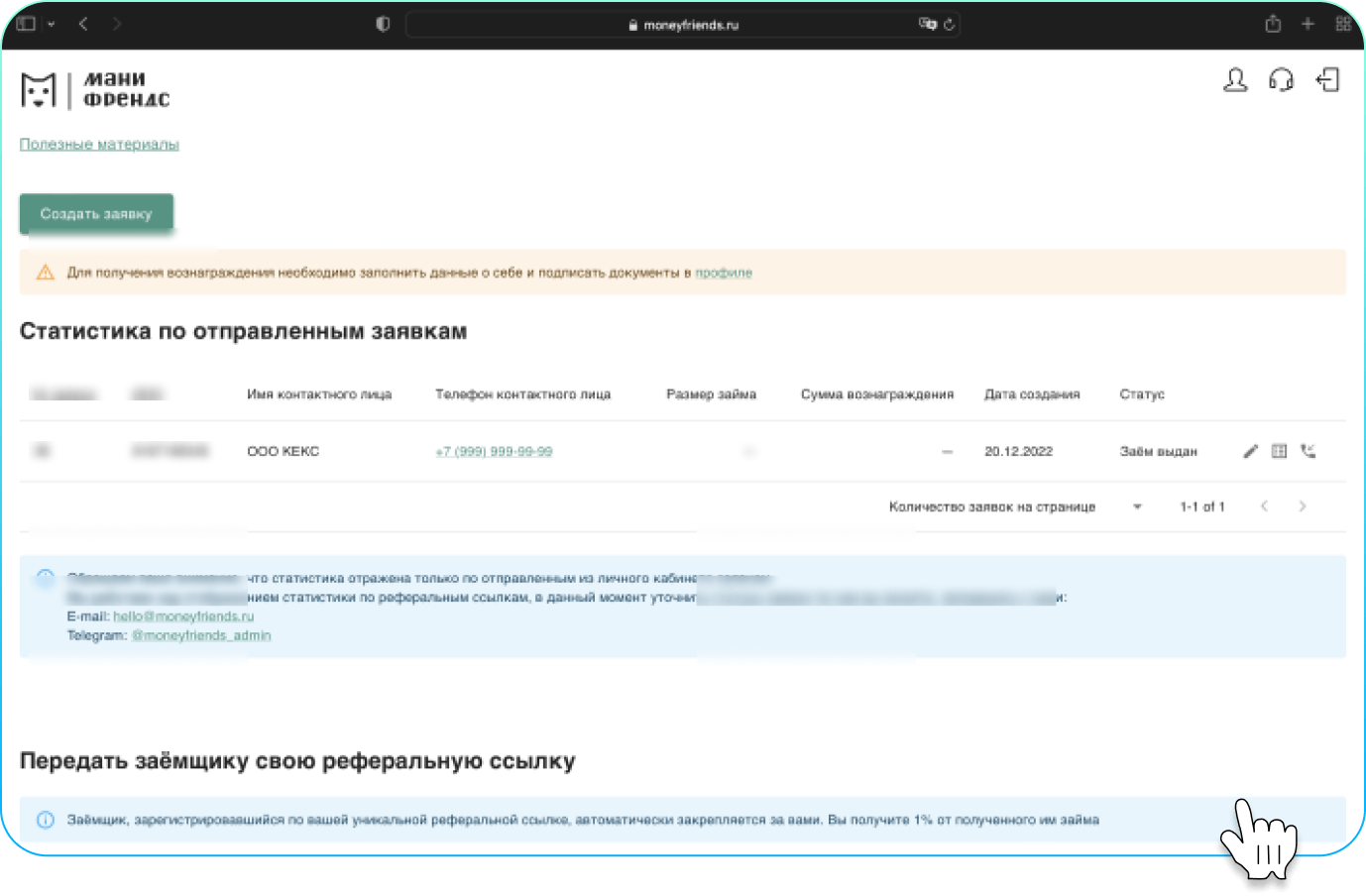Click the logout door icon

pos(1327,80)
